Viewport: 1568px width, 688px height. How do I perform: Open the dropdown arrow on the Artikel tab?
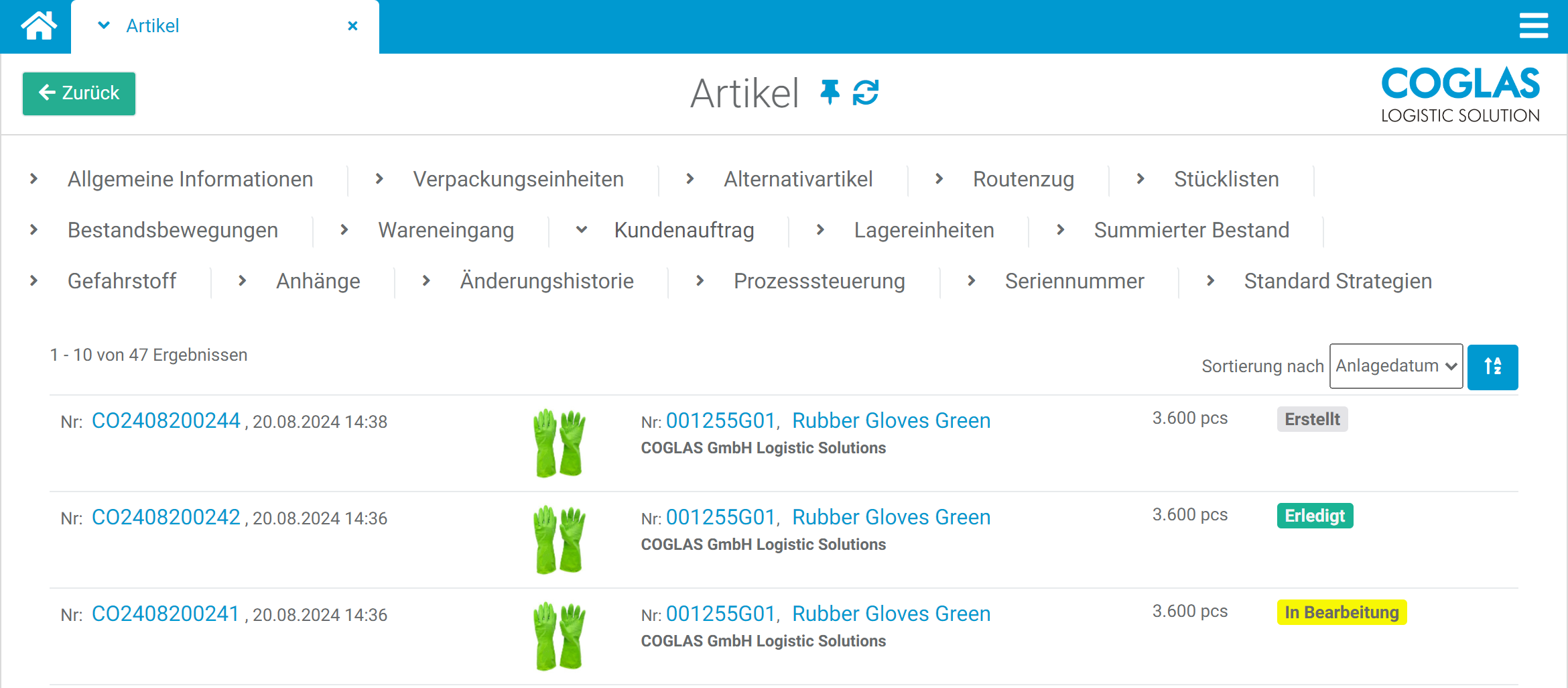pyautogui.click(x=103, y=25)
